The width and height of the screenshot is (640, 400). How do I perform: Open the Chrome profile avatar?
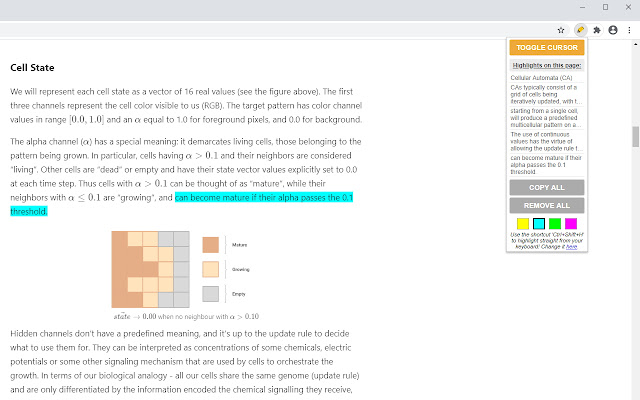(x=613, y=30)
